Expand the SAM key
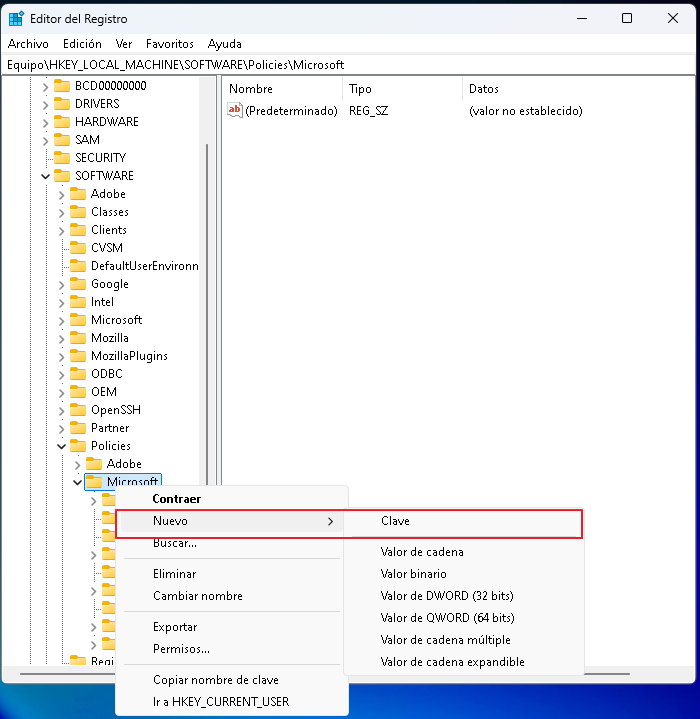The image size is (700, 719). click(45, 140)
